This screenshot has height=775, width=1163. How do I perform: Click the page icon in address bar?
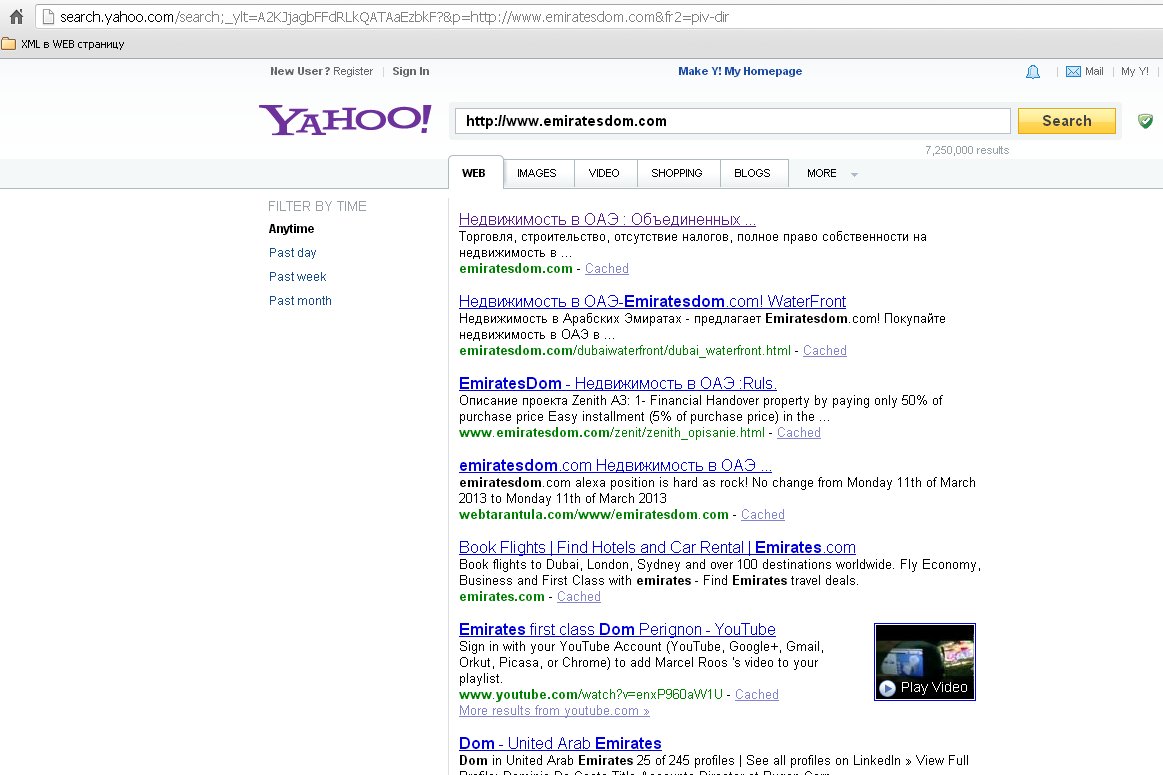(x=48, y=16)
